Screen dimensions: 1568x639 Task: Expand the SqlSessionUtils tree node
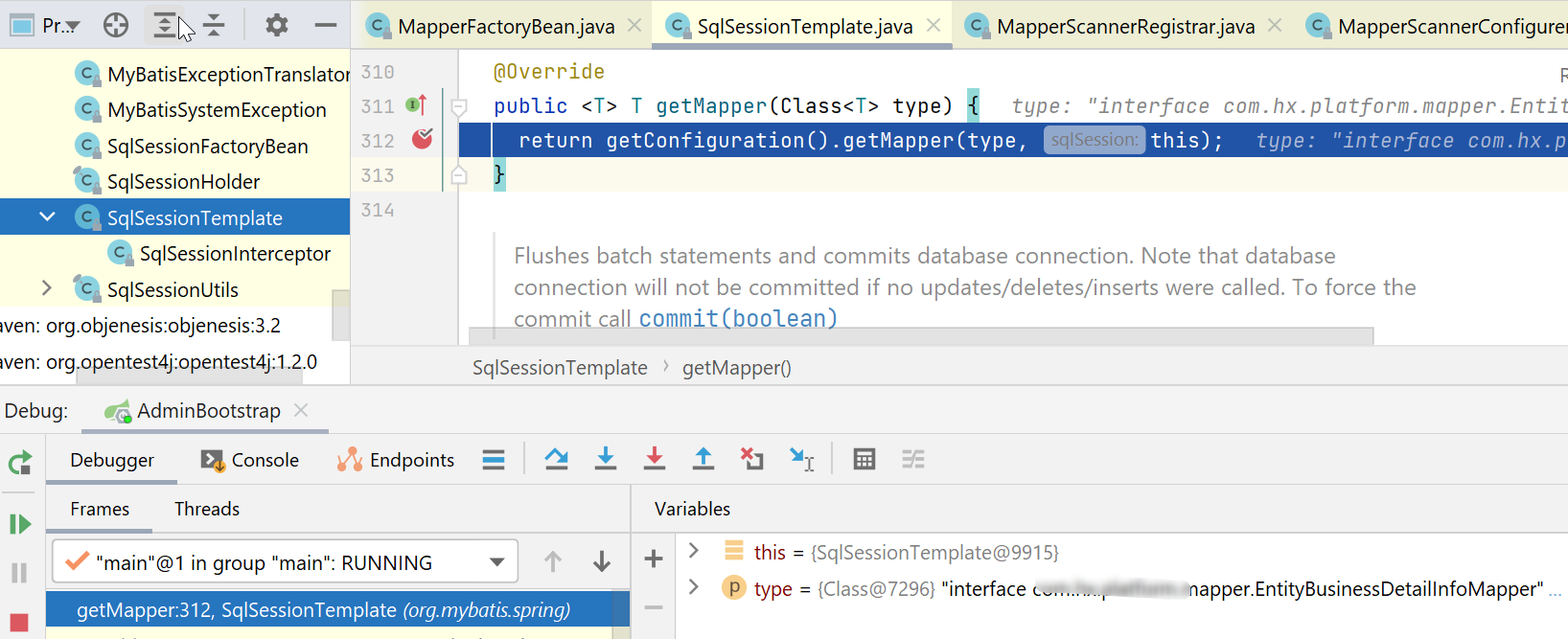[x=47, y=288]
